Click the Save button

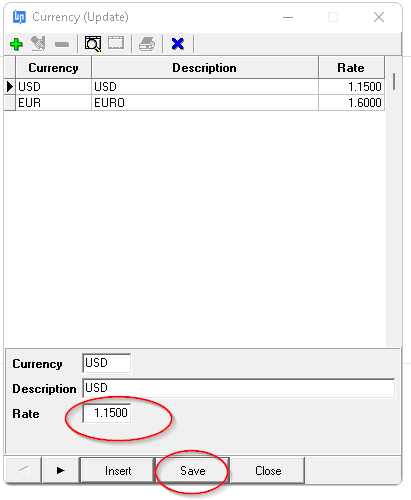click(x=193, y=471)
